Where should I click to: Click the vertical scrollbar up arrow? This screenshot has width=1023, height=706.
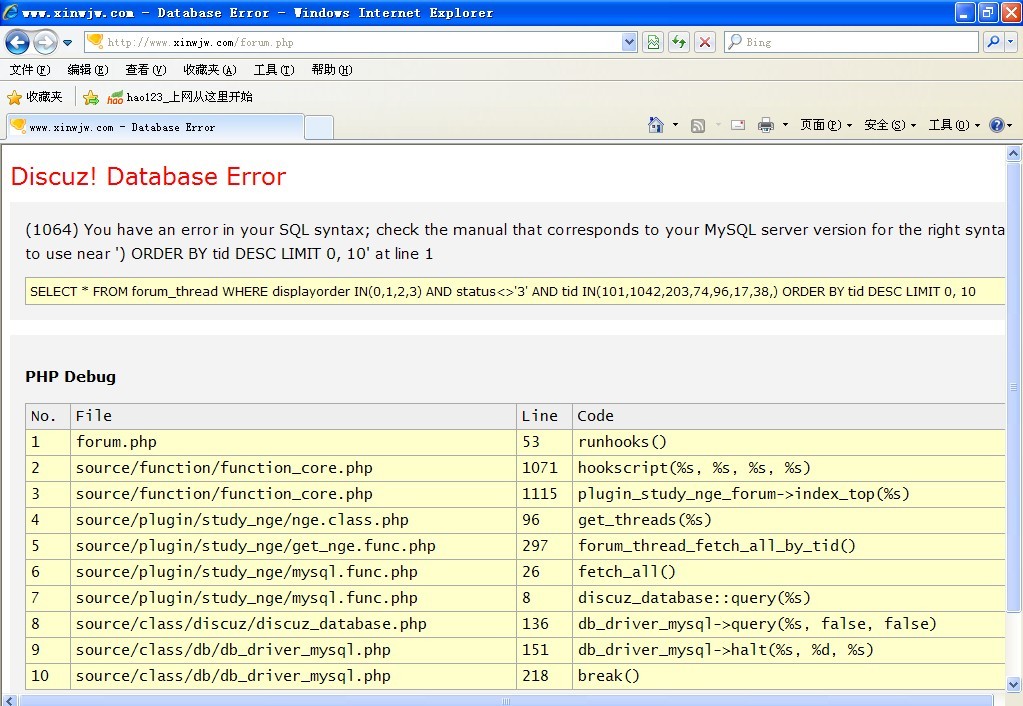pos(1013,153)
